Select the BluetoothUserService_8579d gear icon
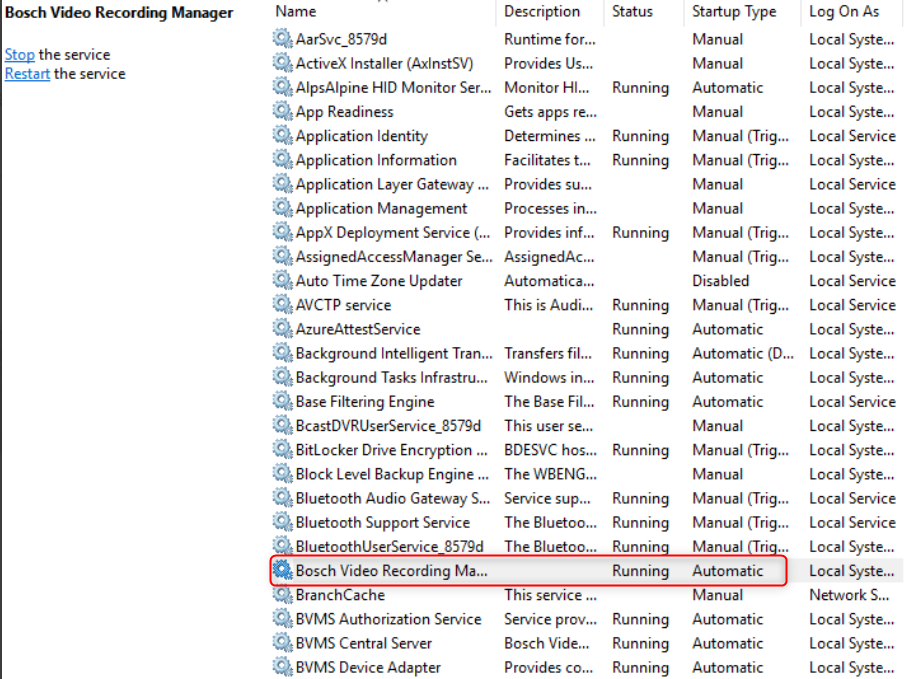916x679 pixels. point(283,546)
